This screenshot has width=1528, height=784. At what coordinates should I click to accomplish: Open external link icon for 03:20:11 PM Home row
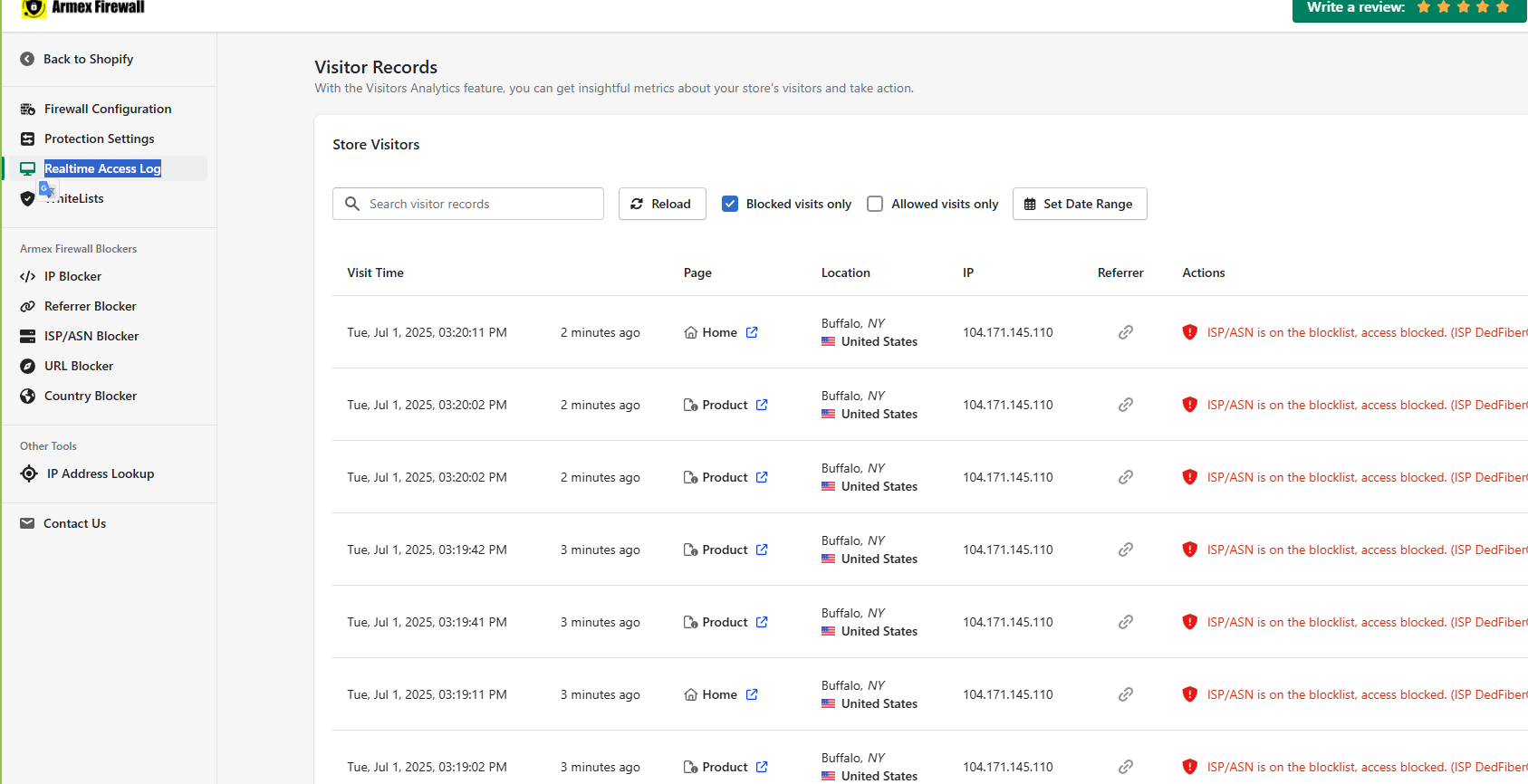(x=752, y=332)
